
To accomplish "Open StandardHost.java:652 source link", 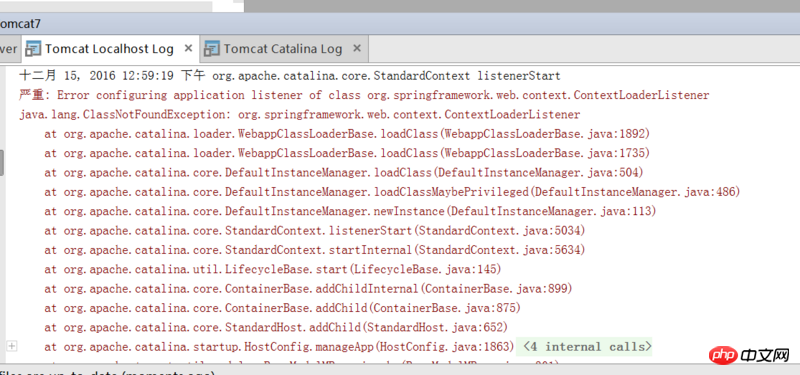I will click(x=435, y=327).
